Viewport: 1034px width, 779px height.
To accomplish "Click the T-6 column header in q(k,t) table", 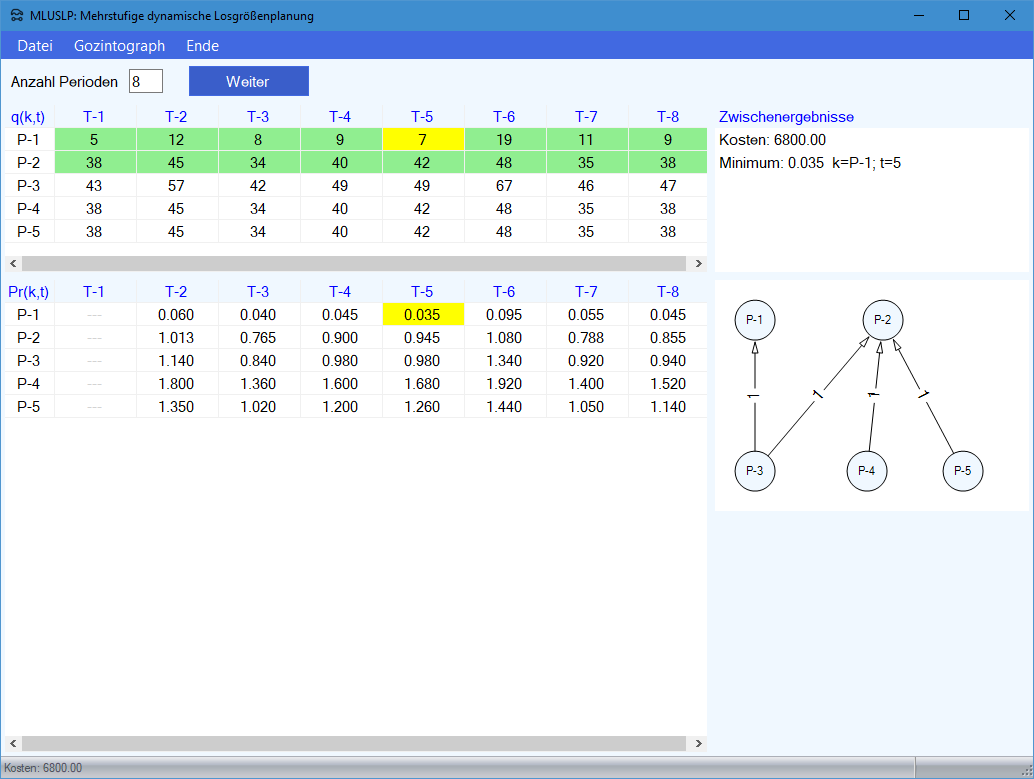I will [x=504, y=117].
